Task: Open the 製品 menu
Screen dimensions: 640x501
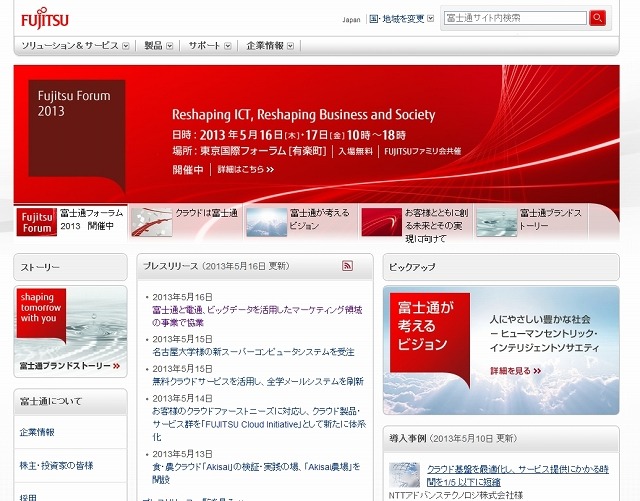Action: click(x=153, y=46)
